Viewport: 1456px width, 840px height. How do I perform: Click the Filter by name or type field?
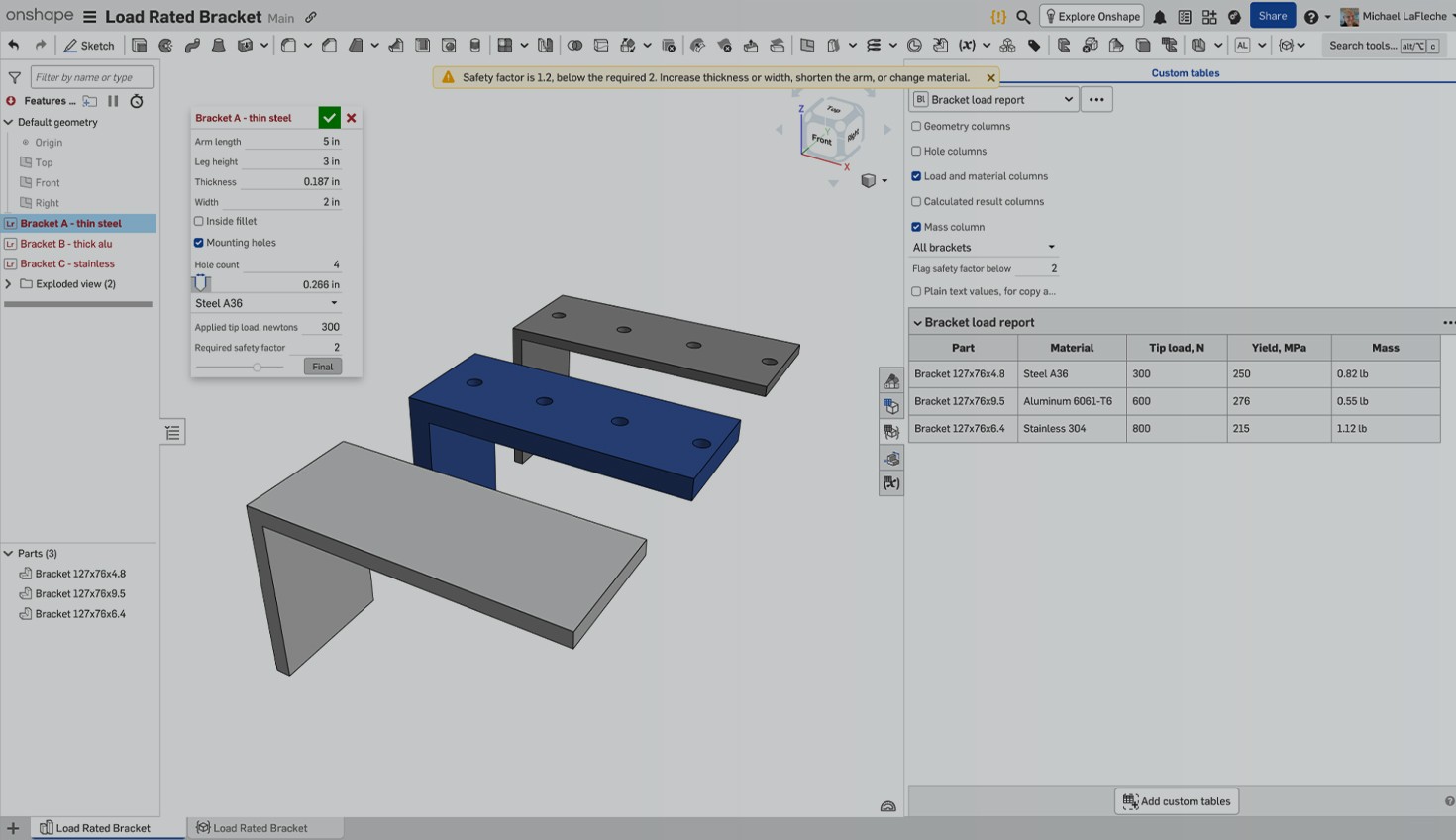click(92, 76)
